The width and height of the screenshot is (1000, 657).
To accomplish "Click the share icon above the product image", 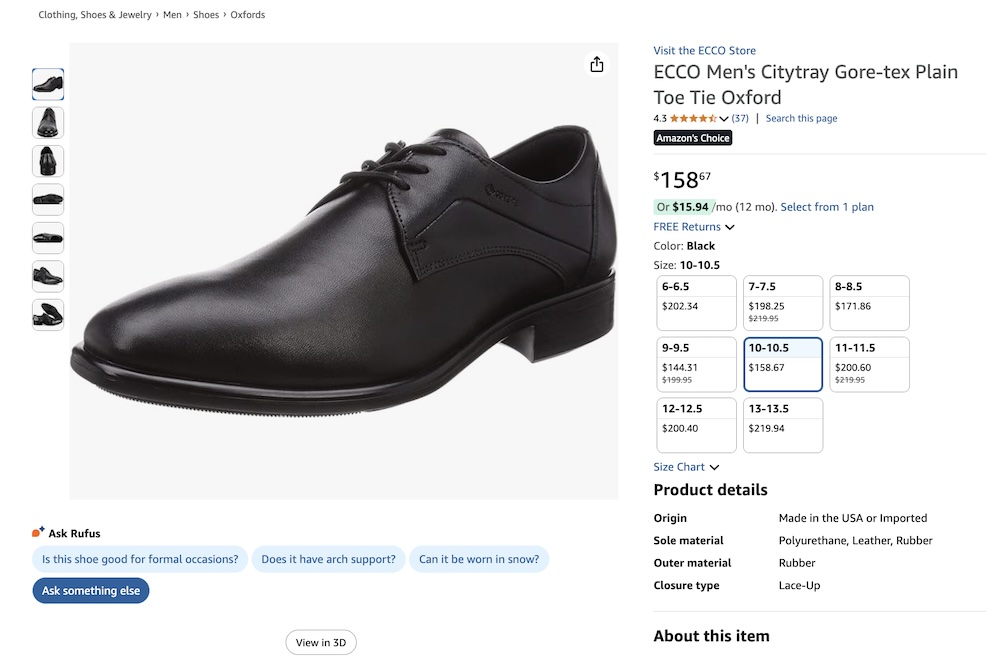I will coord(597,64).
